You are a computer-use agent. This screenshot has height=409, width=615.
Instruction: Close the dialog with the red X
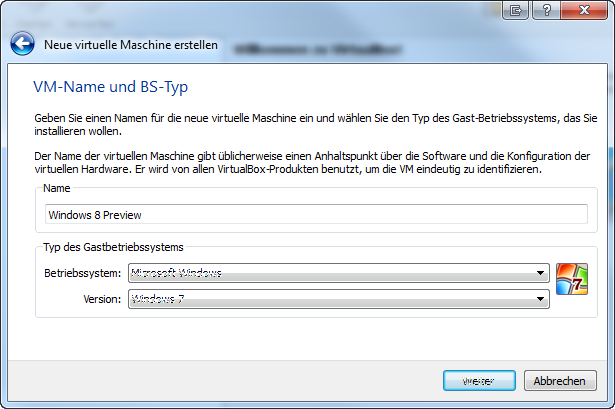(584, 10)
